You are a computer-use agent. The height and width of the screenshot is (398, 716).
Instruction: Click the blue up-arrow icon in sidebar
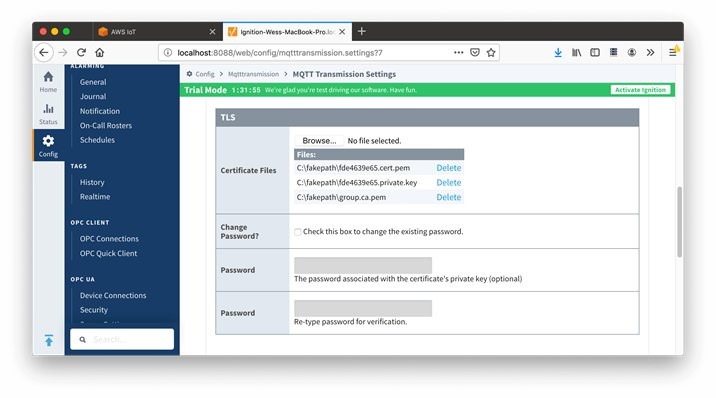pos(49,340)
